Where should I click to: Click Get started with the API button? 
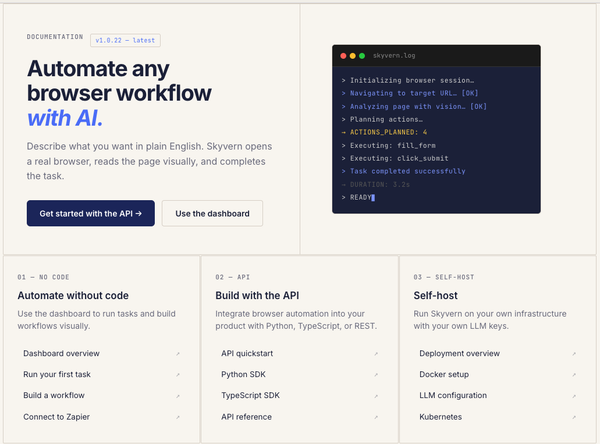coord(91,213)
